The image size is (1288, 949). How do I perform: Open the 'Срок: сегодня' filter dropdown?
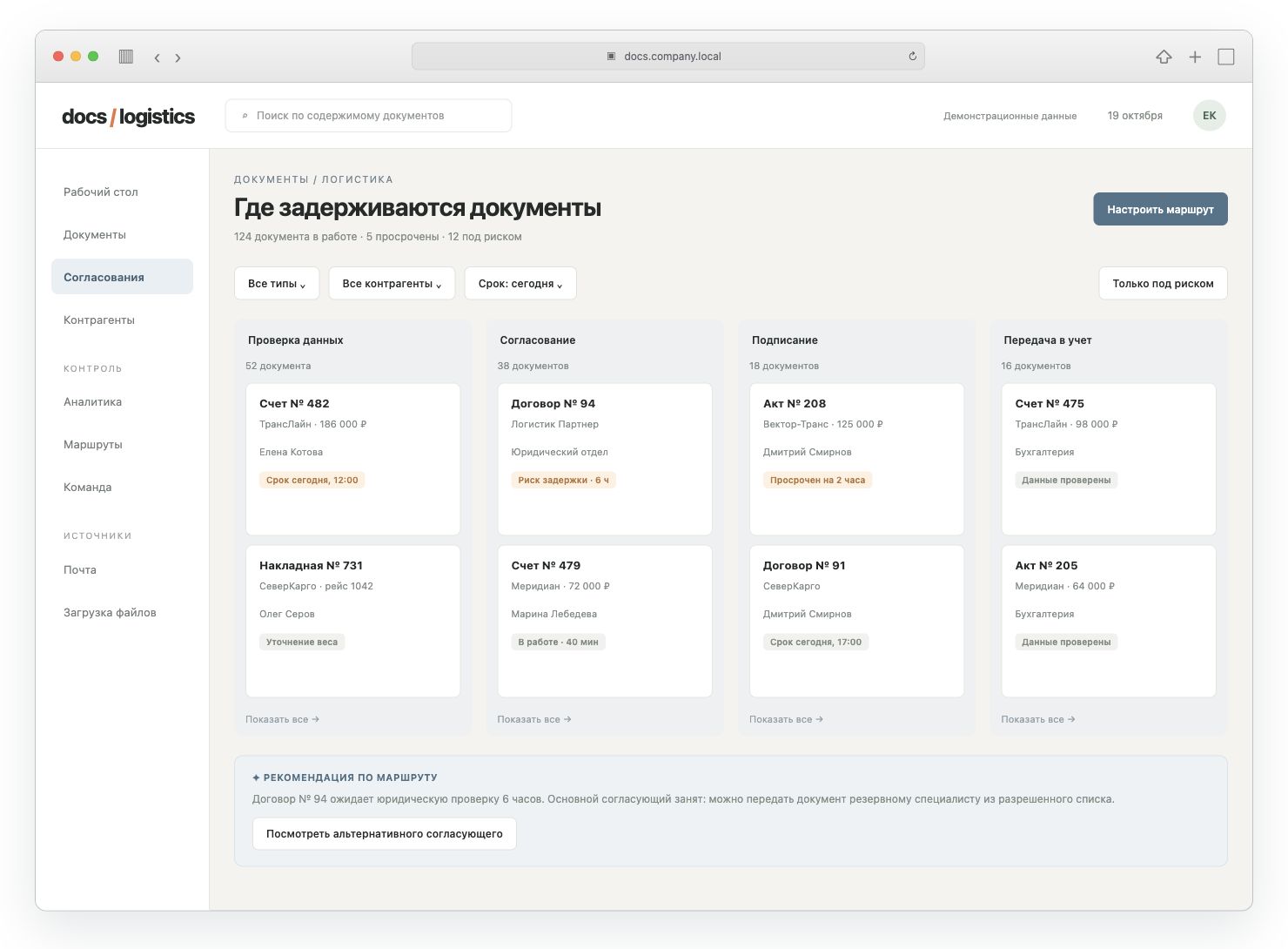pyautogui.click(x=520, y=283)
